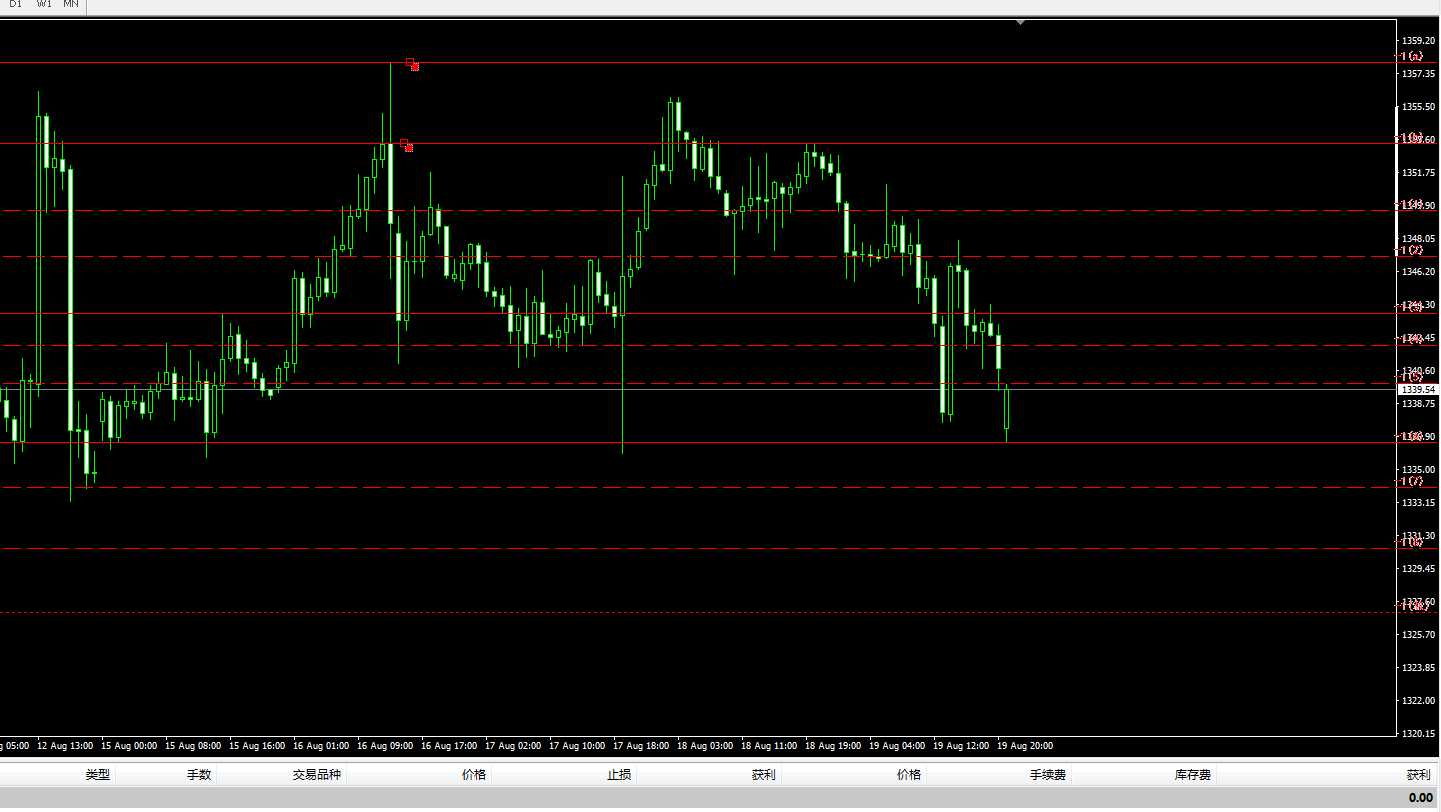Click price scale value 1323.85
The image size is (1441, 812).
pyautogui.click(x=1419, y=668)
